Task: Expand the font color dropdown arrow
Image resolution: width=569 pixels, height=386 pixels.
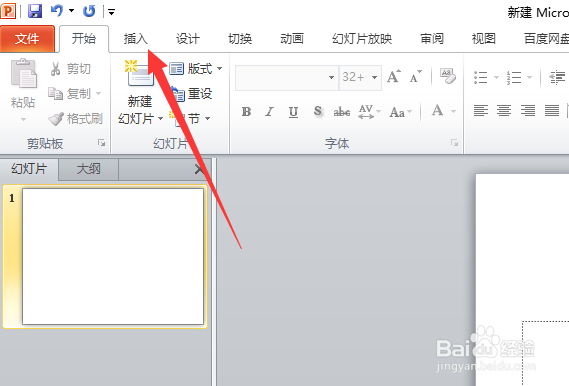Action: click(x=453, y=111)
